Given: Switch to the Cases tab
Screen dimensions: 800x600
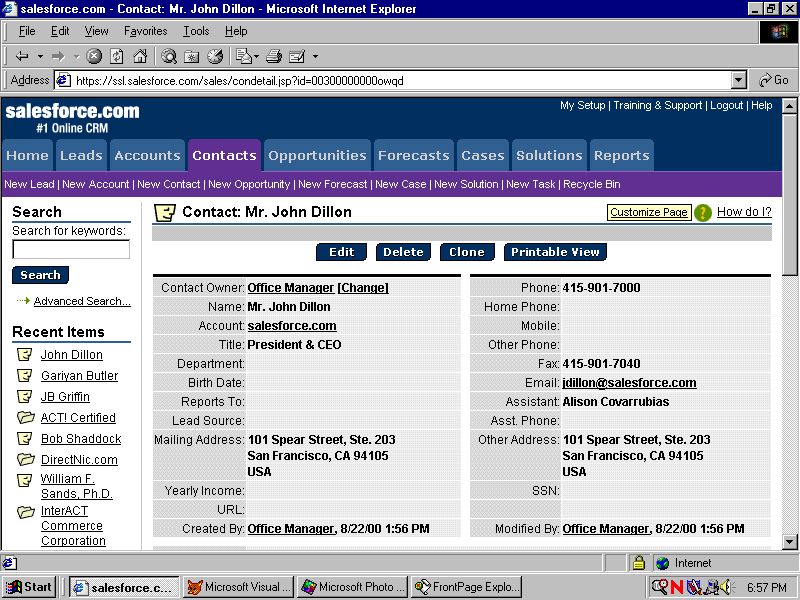Looking at the screenshot, I should tap(483, 155).
